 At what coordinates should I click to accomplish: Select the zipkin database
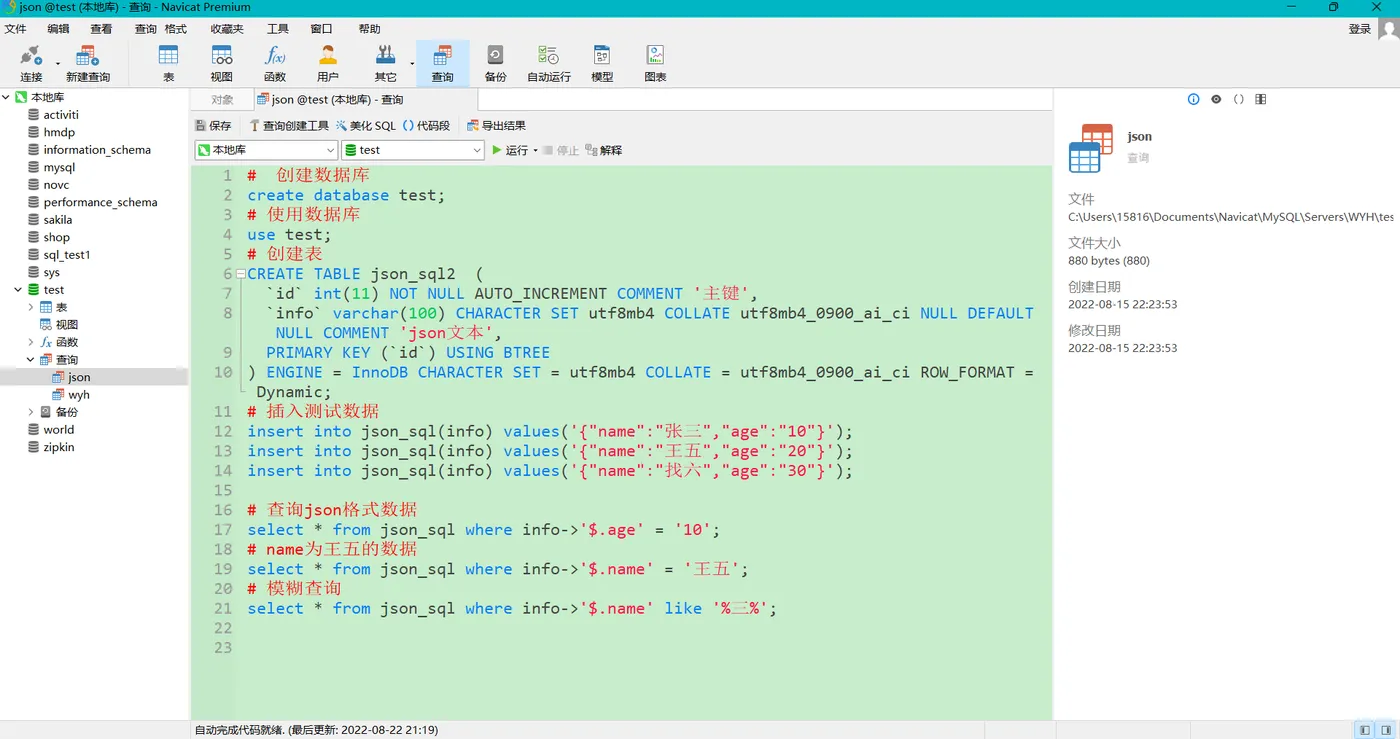pyautogui.click(x=59, y=447)
